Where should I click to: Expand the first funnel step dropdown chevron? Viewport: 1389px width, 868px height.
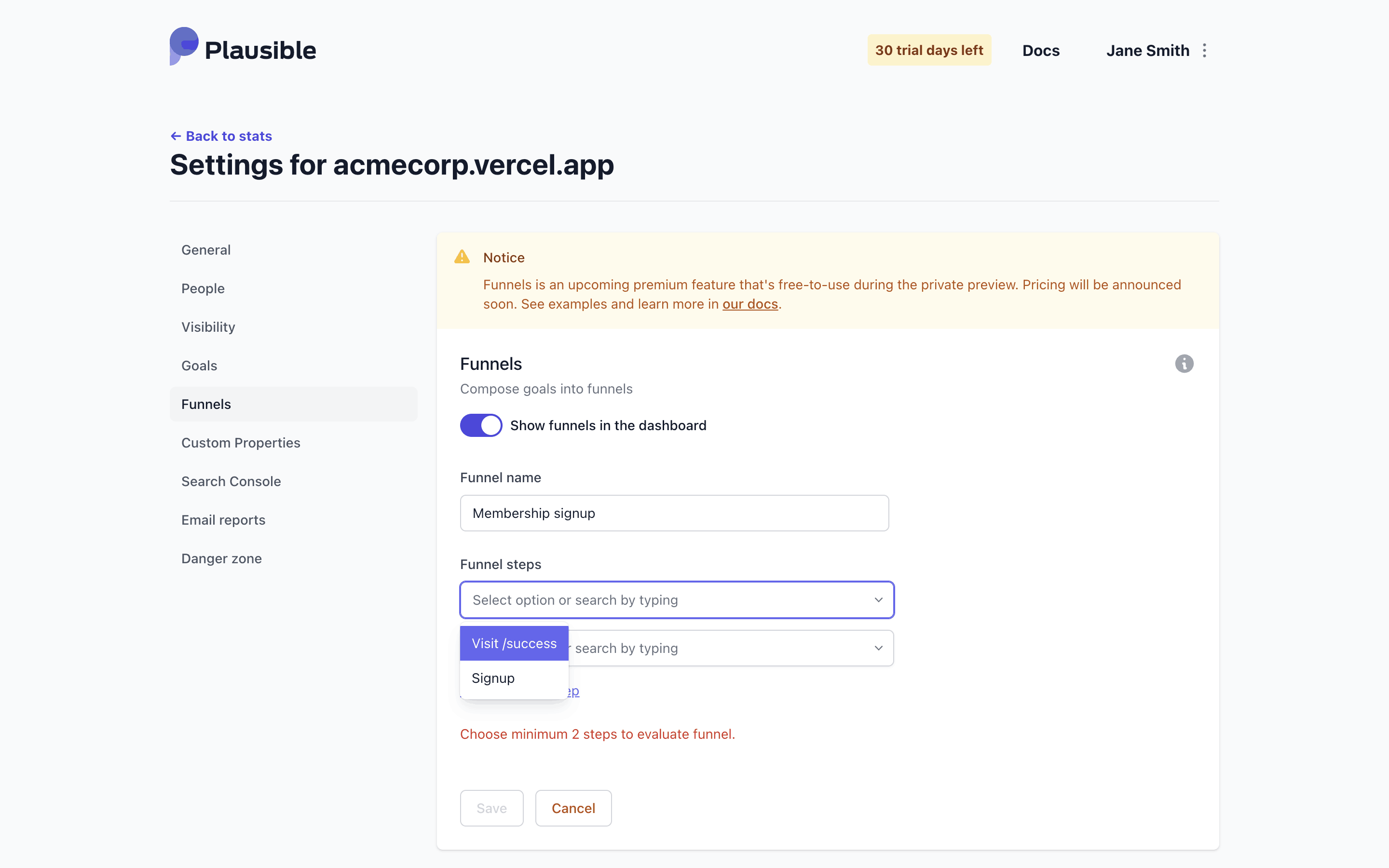pyautogui.click(x=878, y=600)
